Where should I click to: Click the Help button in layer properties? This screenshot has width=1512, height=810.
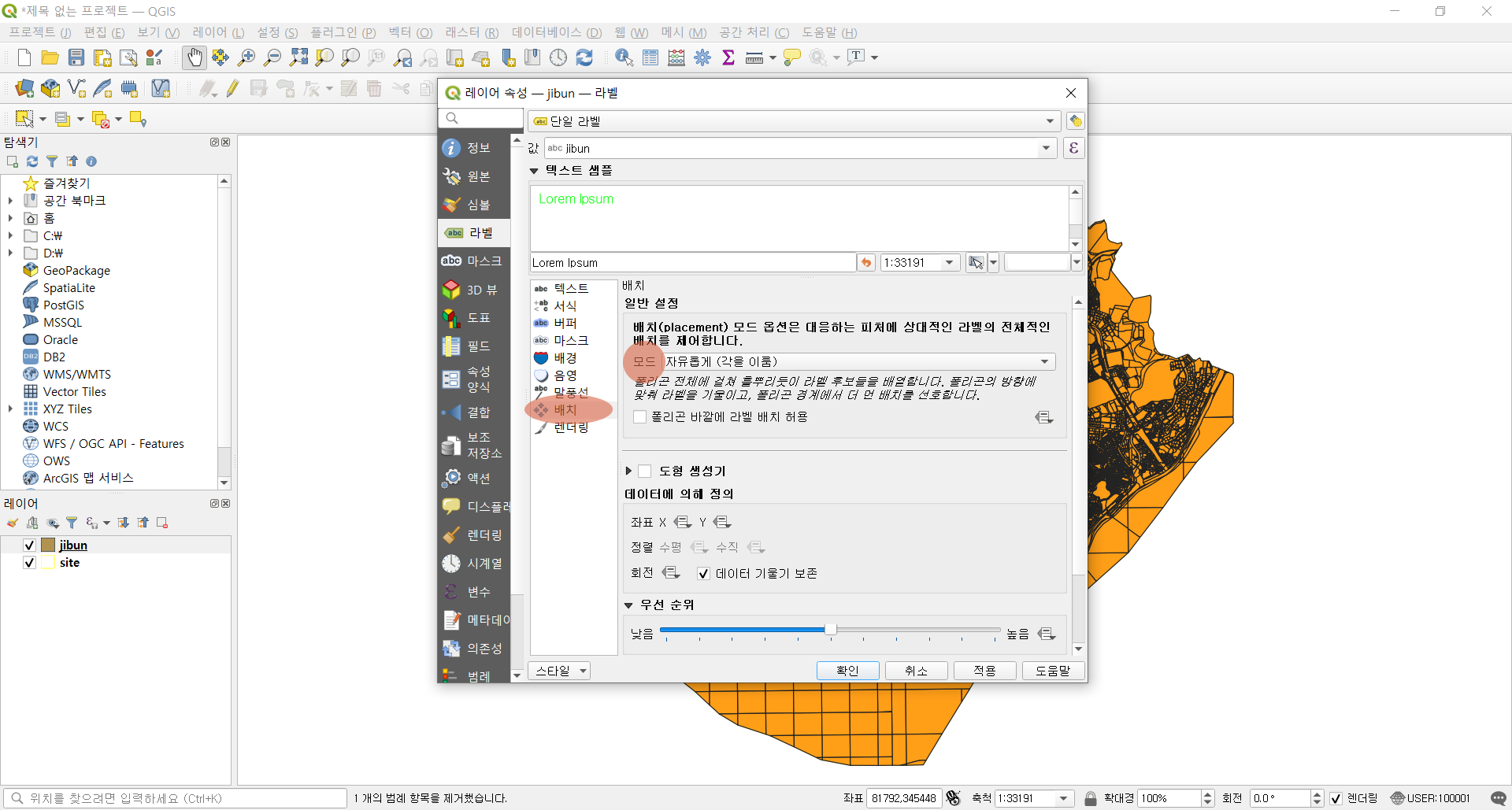1053,671
